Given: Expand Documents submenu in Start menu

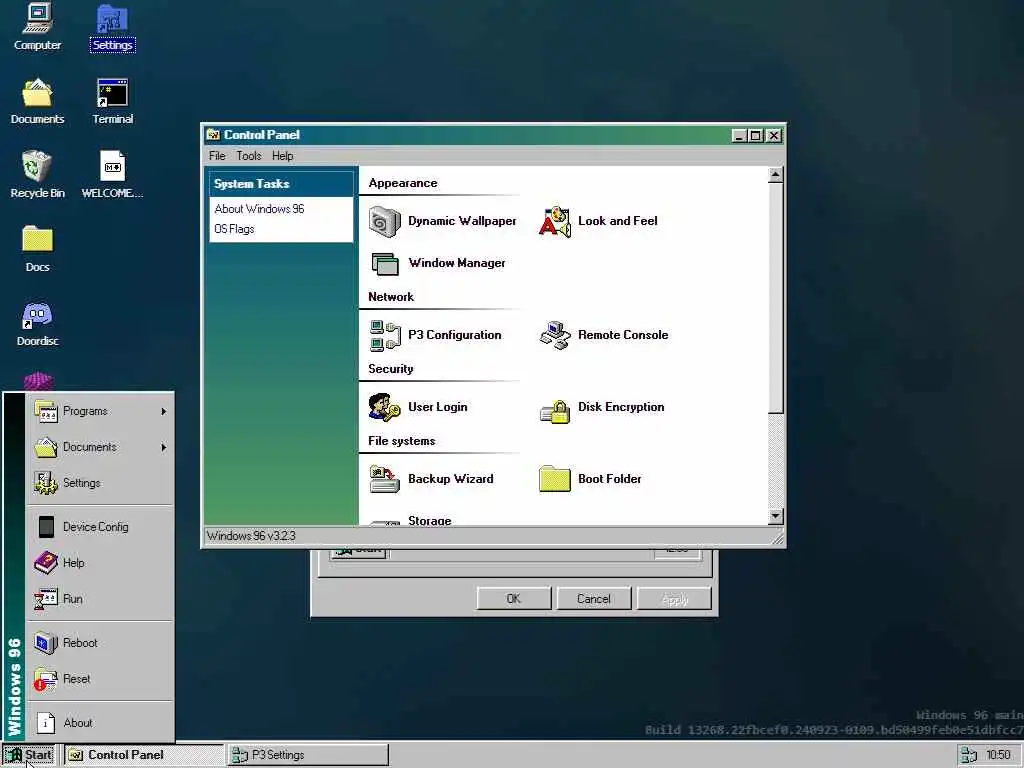Looking at the screenshot, I should click(101, 447).
